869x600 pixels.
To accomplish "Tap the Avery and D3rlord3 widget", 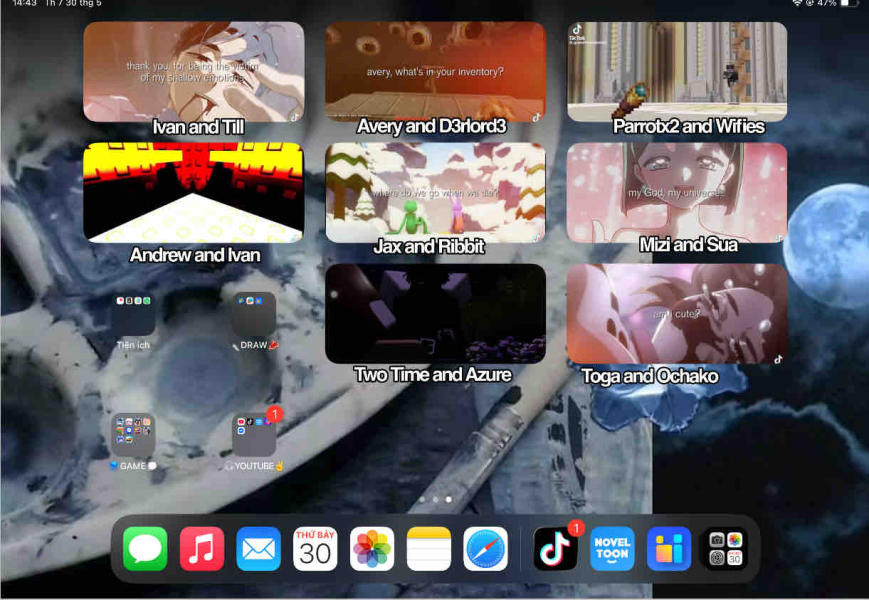I will coord(435,71).
